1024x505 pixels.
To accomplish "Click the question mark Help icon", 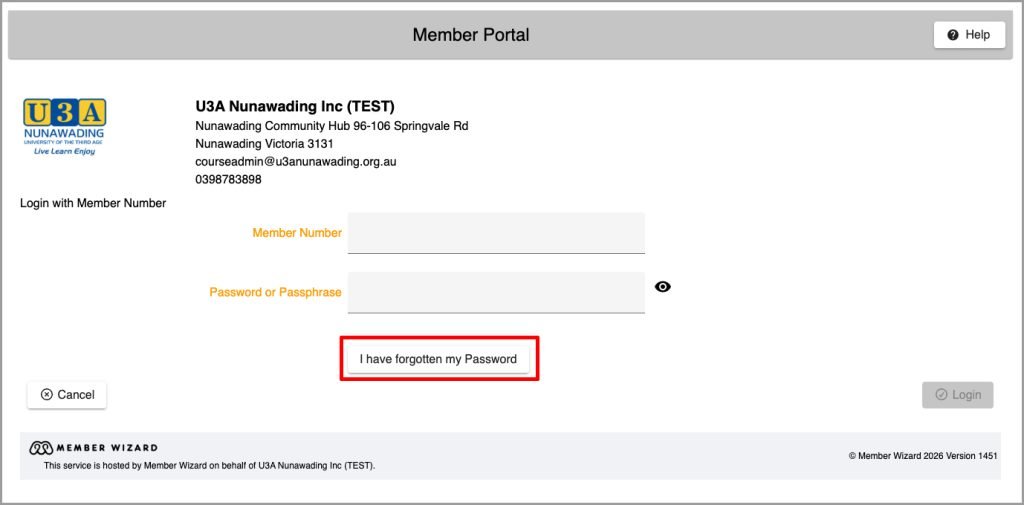I will point(953,35).
